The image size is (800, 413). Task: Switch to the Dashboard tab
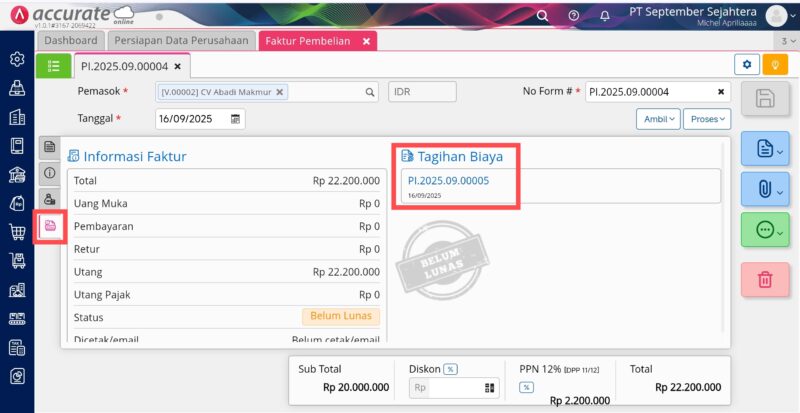point(70,41)
